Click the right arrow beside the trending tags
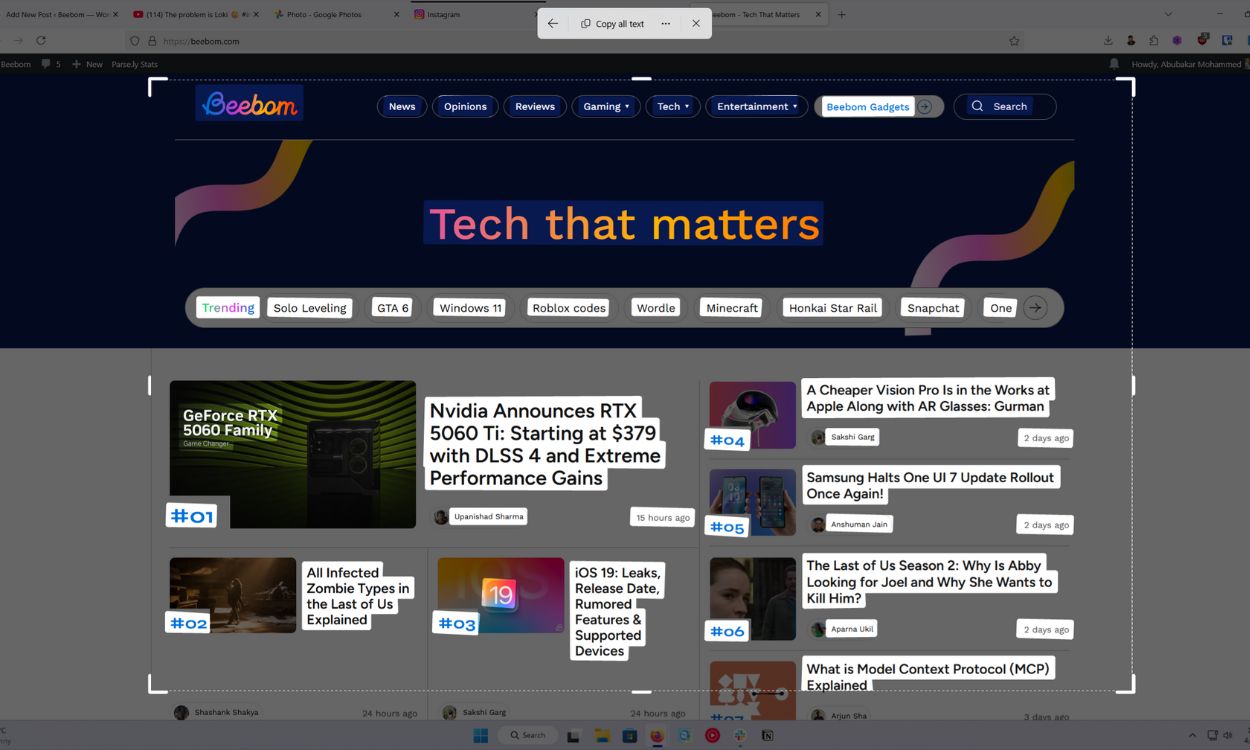 [x=1035, y=307]
